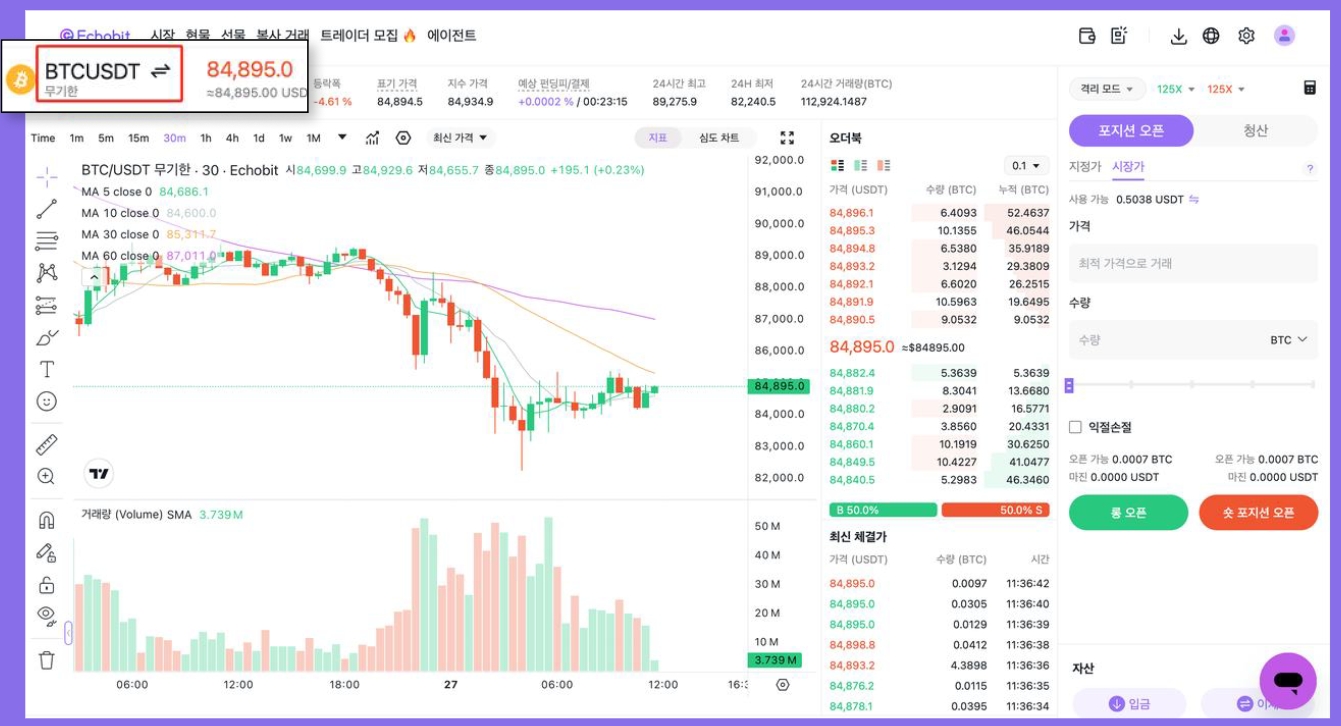This screenshot has height=726, width=1341.
Task: Toggle magnet mode on chart
Action: (x=46, y=520)
